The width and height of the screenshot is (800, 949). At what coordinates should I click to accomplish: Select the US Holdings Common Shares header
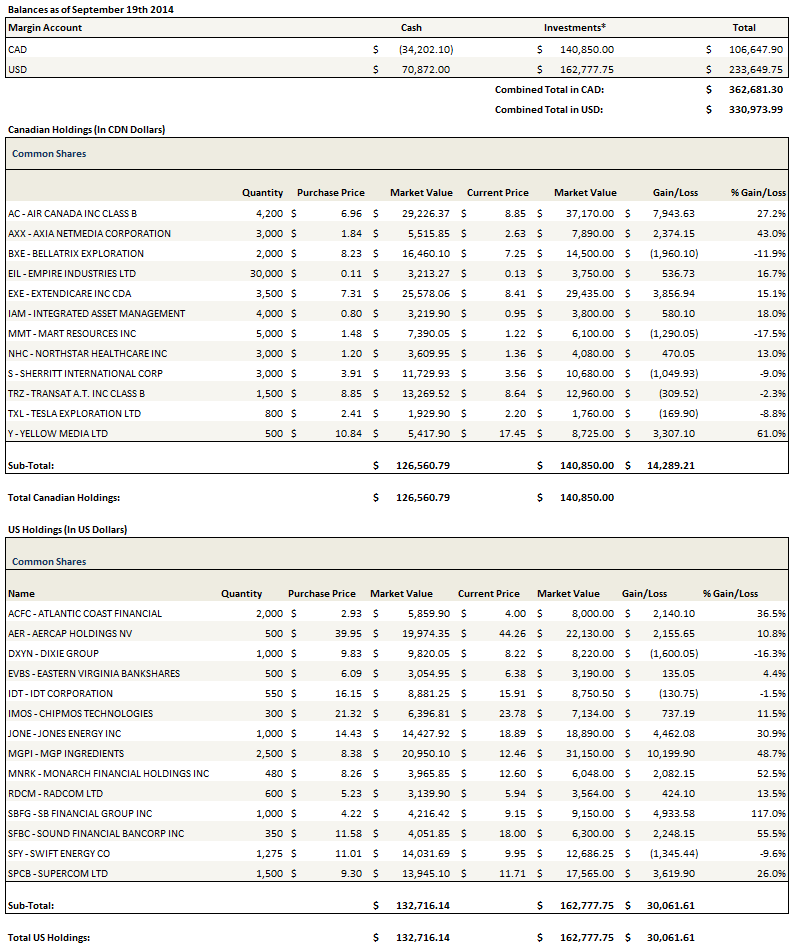[49, 562]
